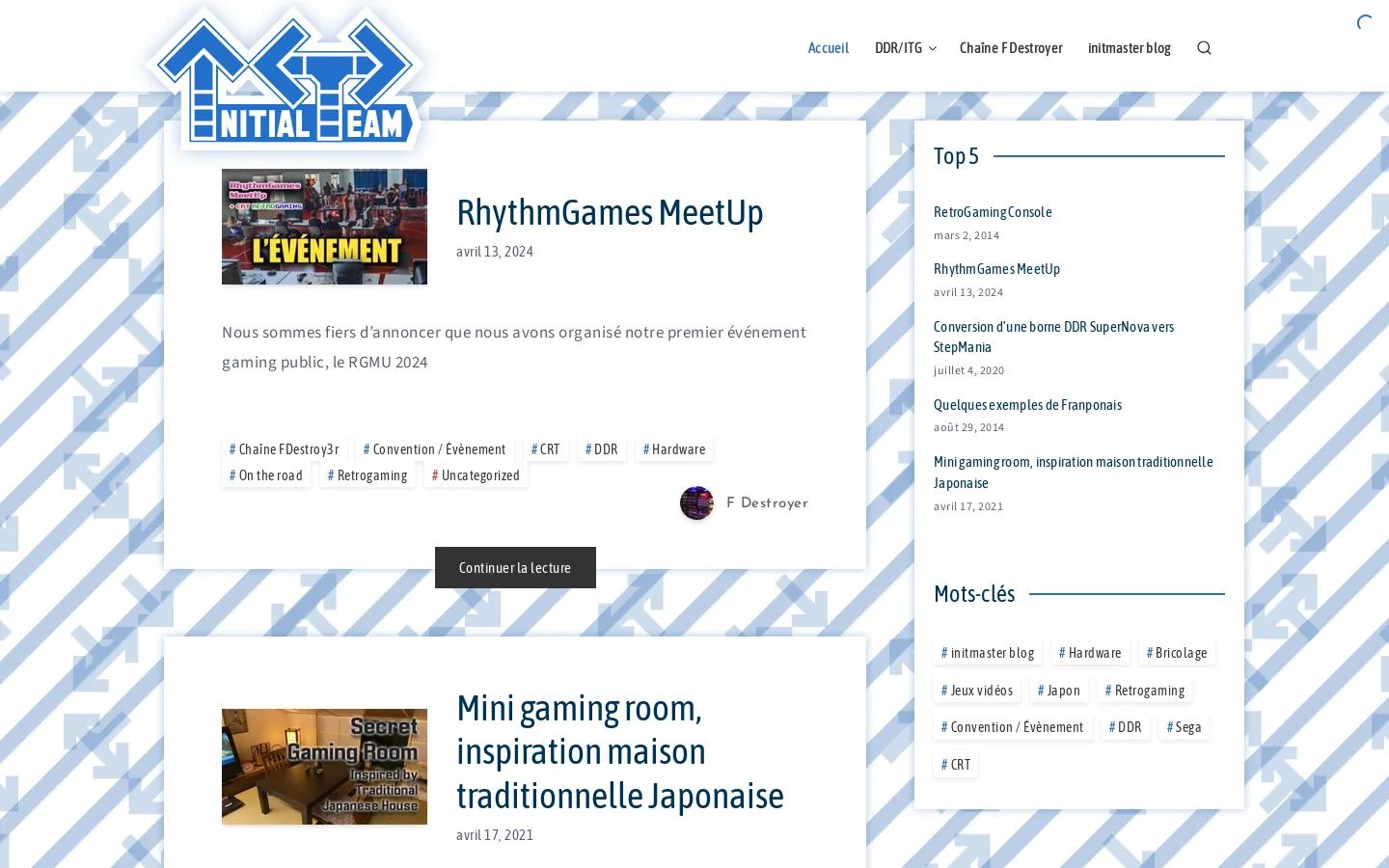The width and height of the screenshot is (1389, 868).
Task: Select Uncategorized tag
Action: click(476, 475)
